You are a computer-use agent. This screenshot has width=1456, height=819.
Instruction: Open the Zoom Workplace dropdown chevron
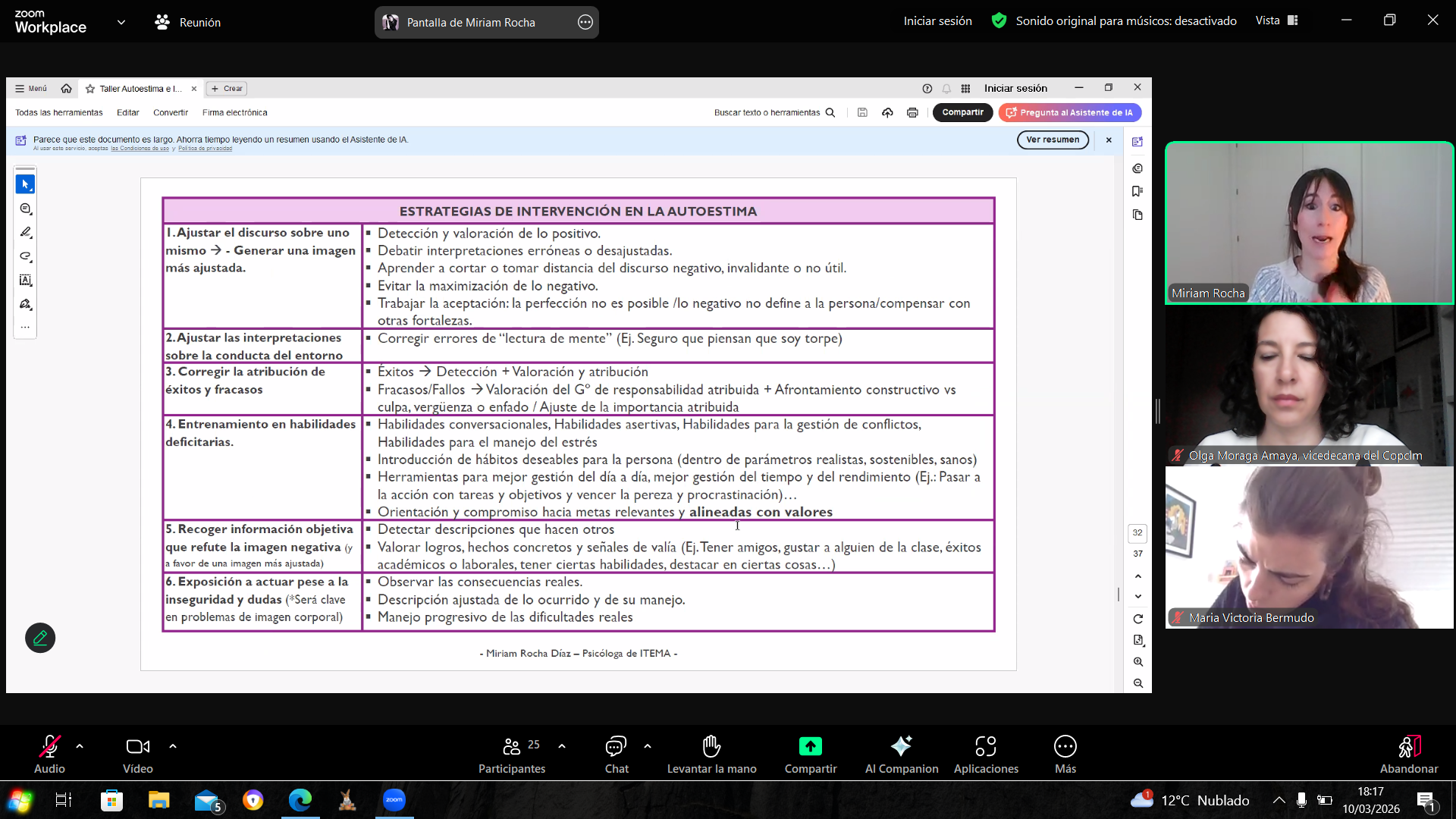[121, 22]
